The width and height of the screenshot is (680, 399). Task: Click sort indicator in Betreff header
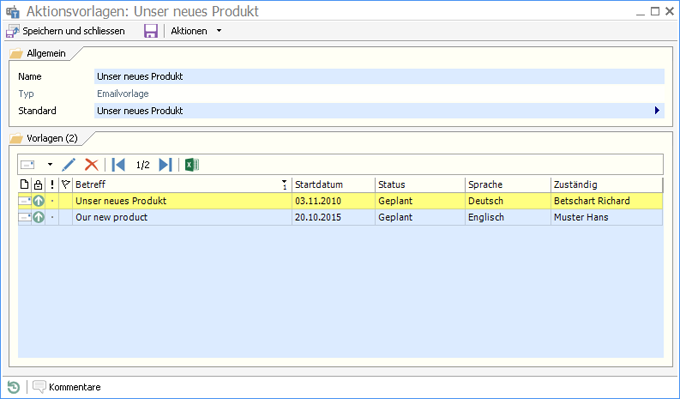(x=284, y=185)
